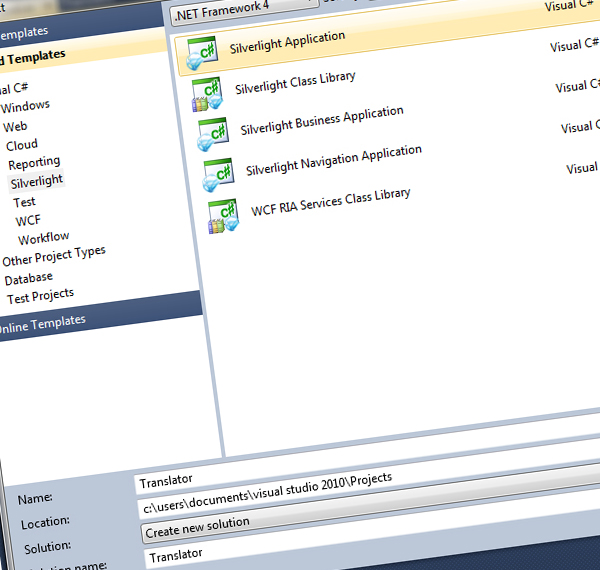Select the Visual C# tree node

pos(14,89)
